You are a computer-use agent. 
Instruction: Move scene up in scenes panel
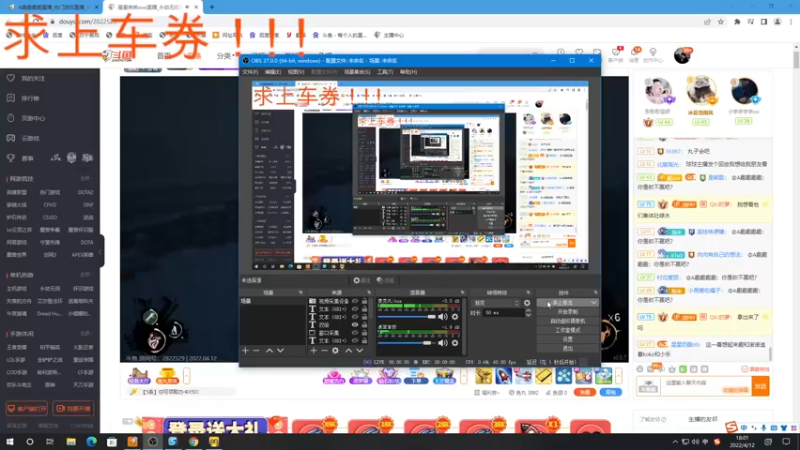click(269, 351)
